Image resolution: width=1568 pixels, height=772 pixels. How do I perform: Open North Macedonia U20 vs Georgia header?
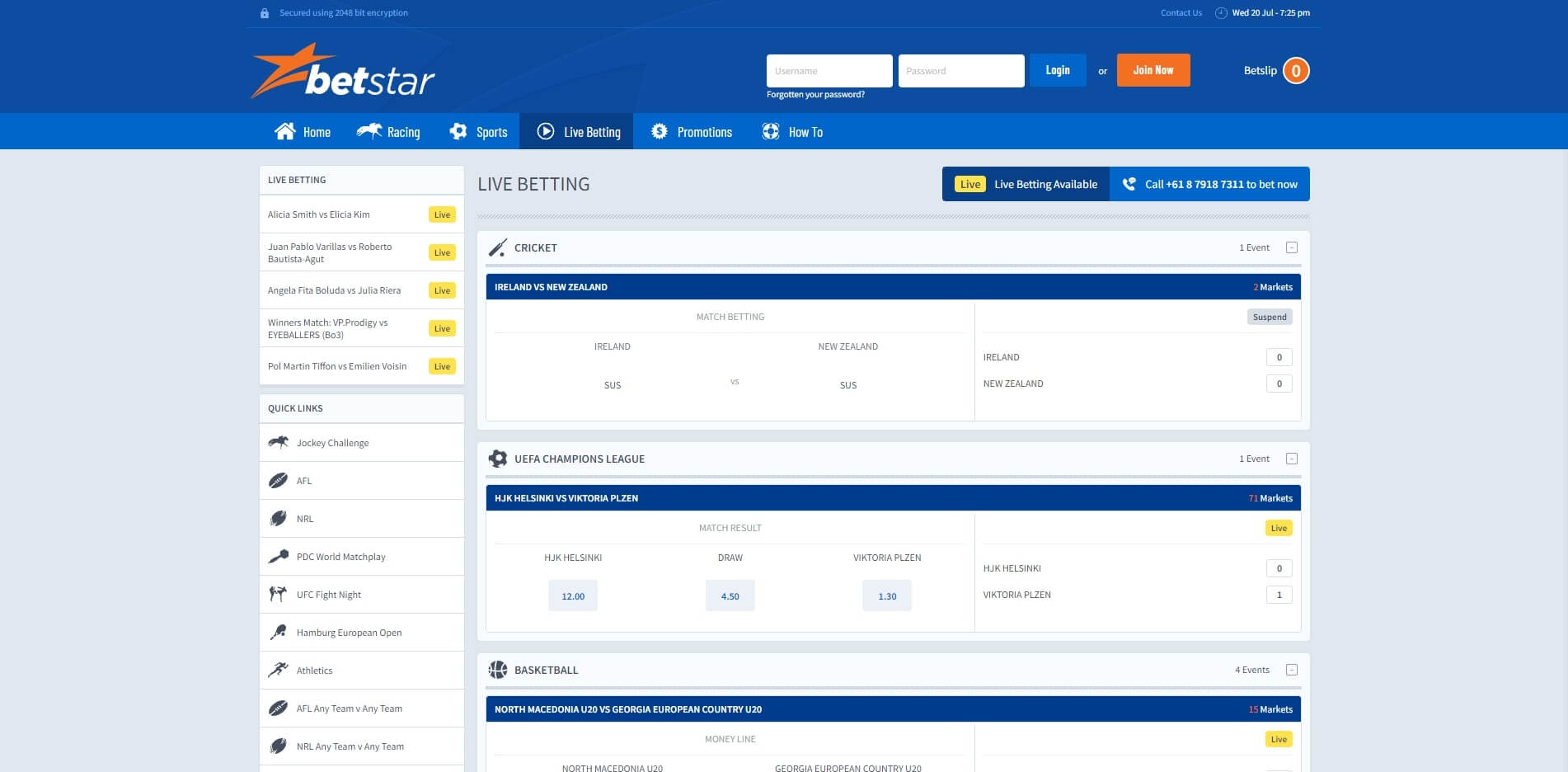pos(894,709)
